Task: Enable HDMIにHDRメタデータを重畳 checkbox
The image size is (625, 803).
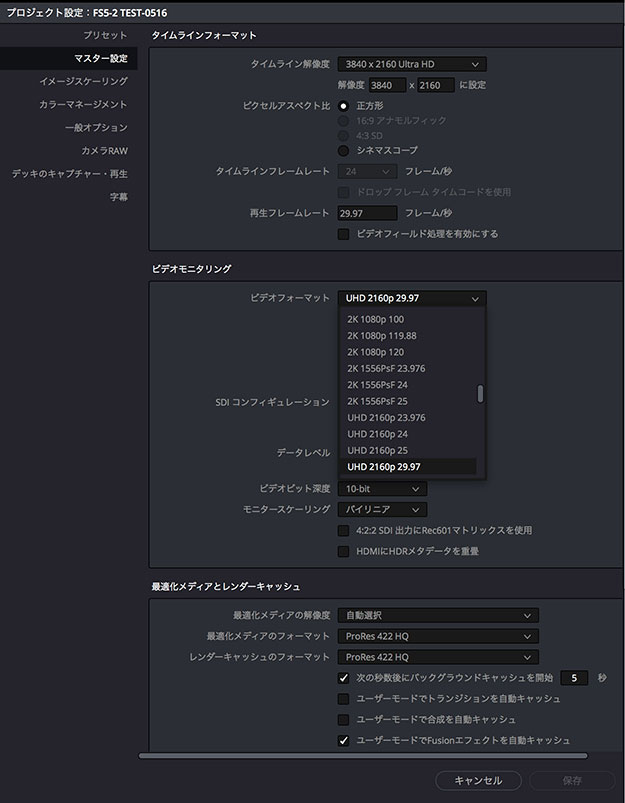Action: 344,552
